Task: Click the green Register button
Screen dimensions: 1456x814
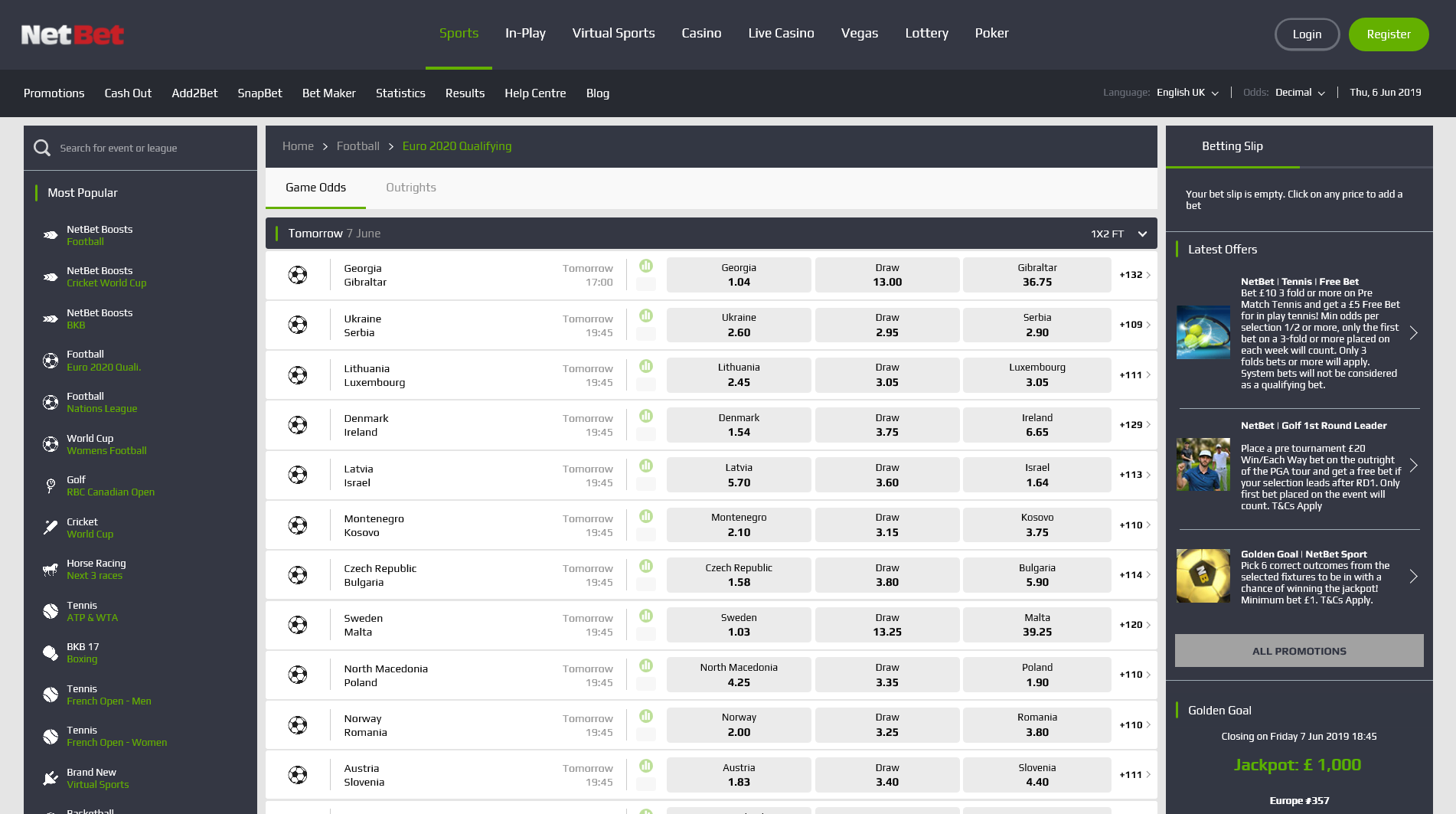Action: point(1389,34)
